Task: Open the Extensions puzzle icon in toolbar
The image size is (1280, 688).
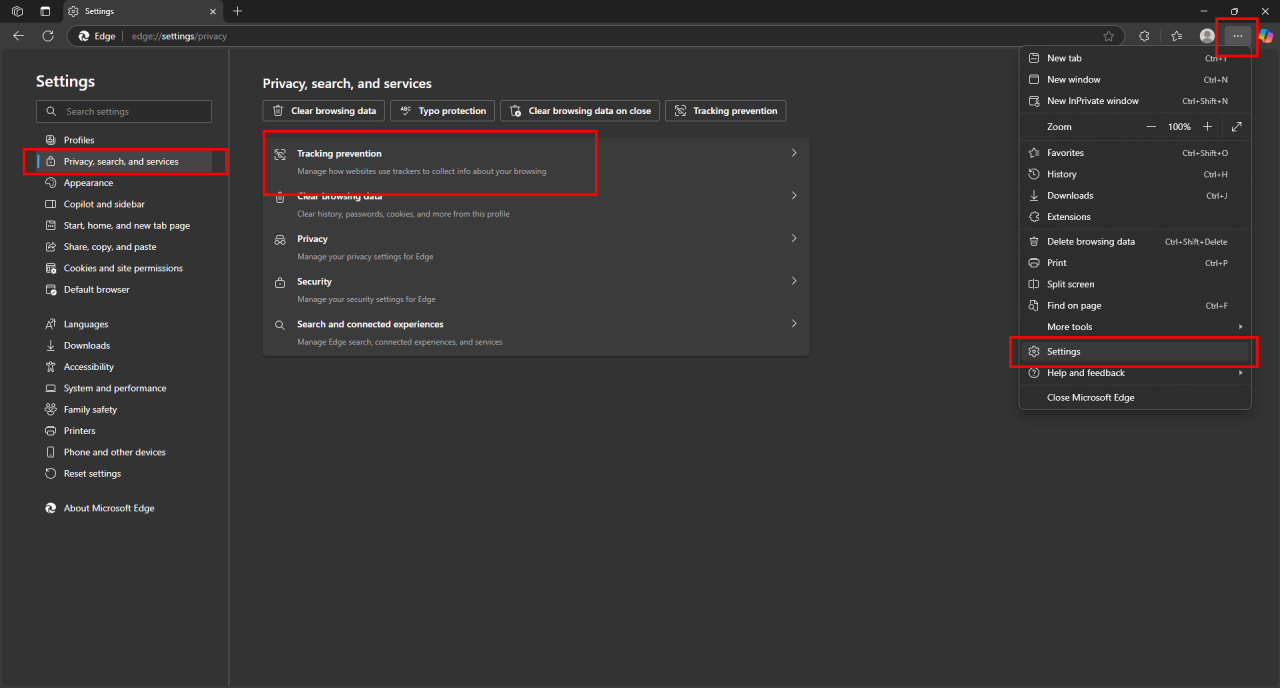Action: pyautogui.click(x=1144, y=36)
